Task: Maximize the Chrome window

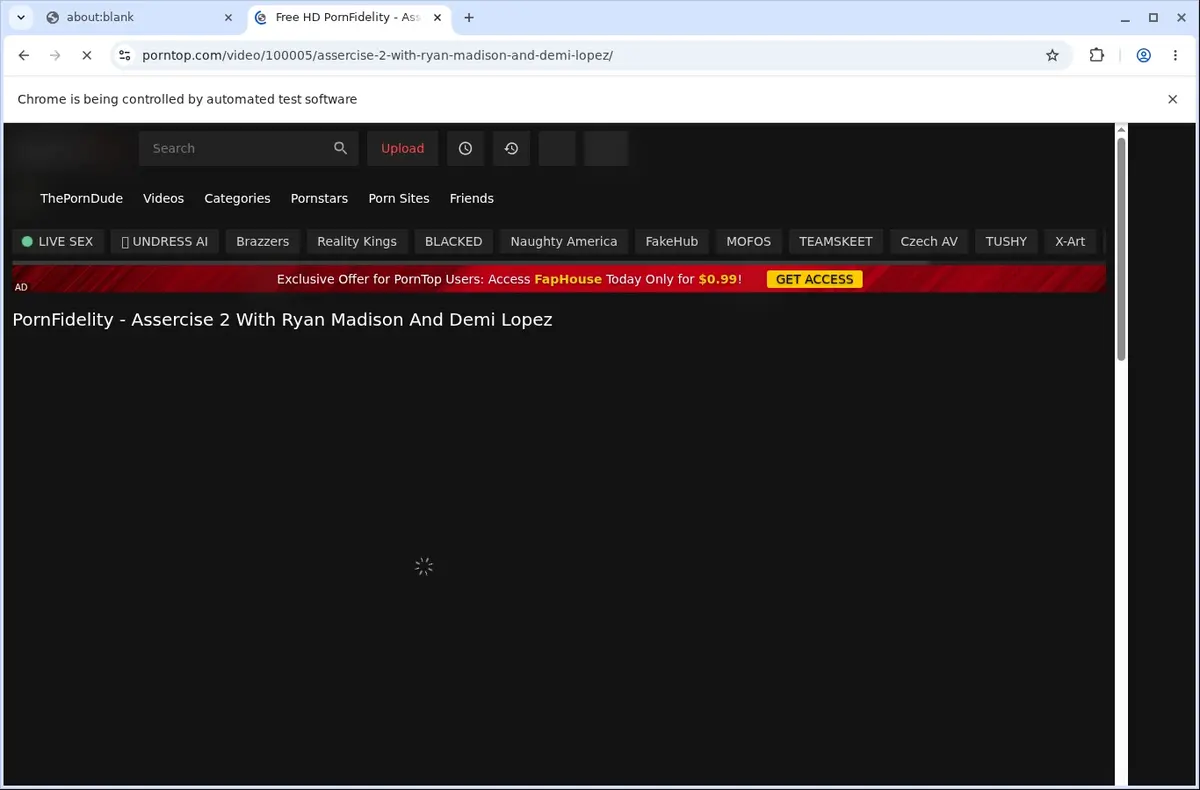Action: pyautogui.click(x=1153, y=17)
